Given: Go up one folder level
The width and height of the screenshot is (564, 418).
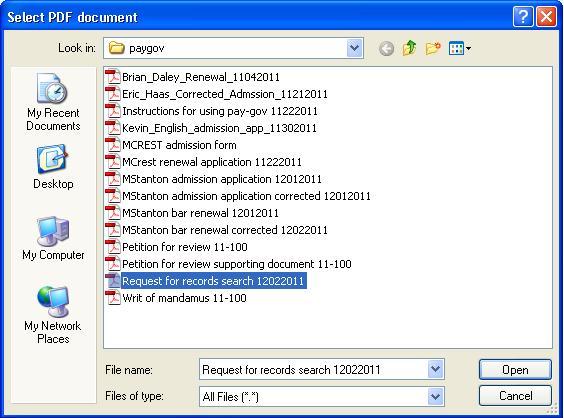Looking at the screenshot, I should coord(409,48).
